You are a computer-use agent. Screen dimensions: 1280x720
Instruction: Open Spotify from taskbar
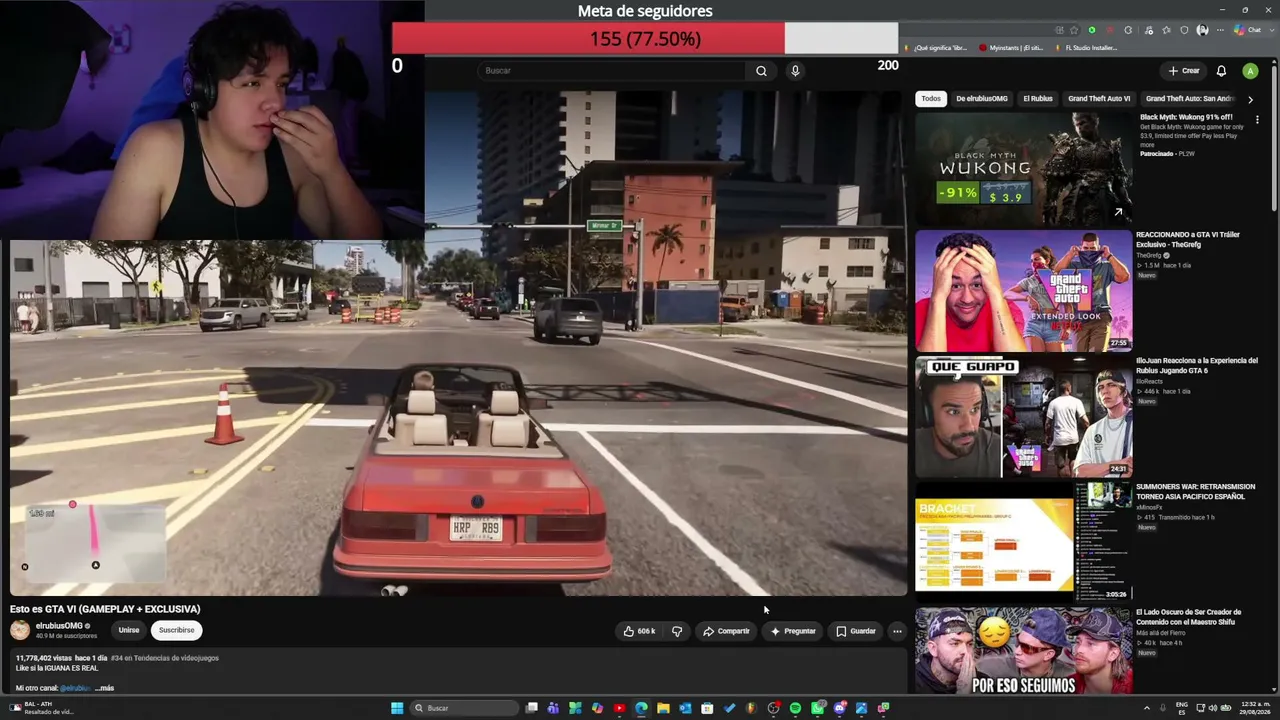pos(795,708)
